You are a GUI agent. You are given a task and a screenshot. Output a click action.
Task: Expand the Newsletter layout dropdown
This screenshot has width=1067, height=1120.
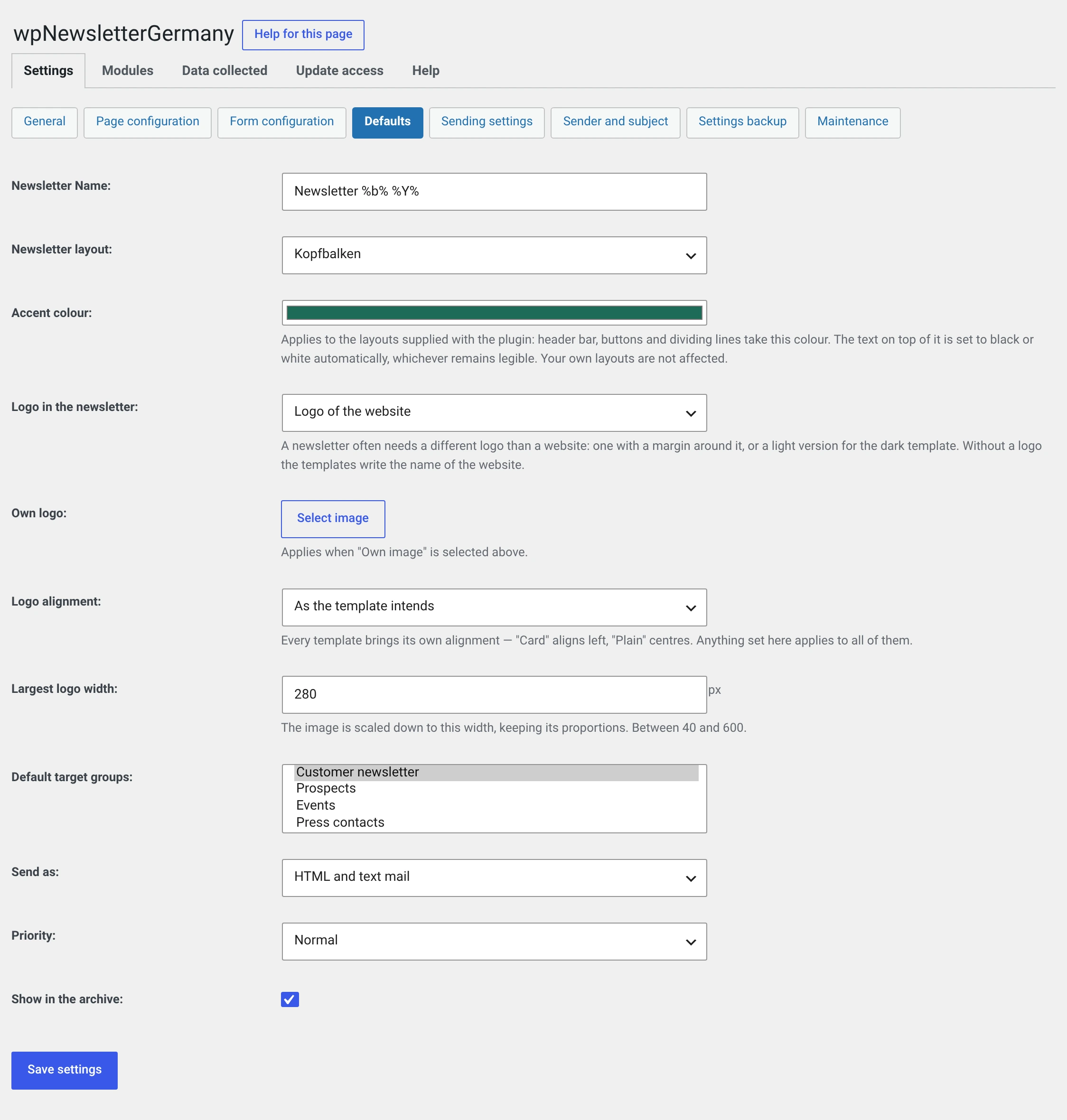point(494,255)
